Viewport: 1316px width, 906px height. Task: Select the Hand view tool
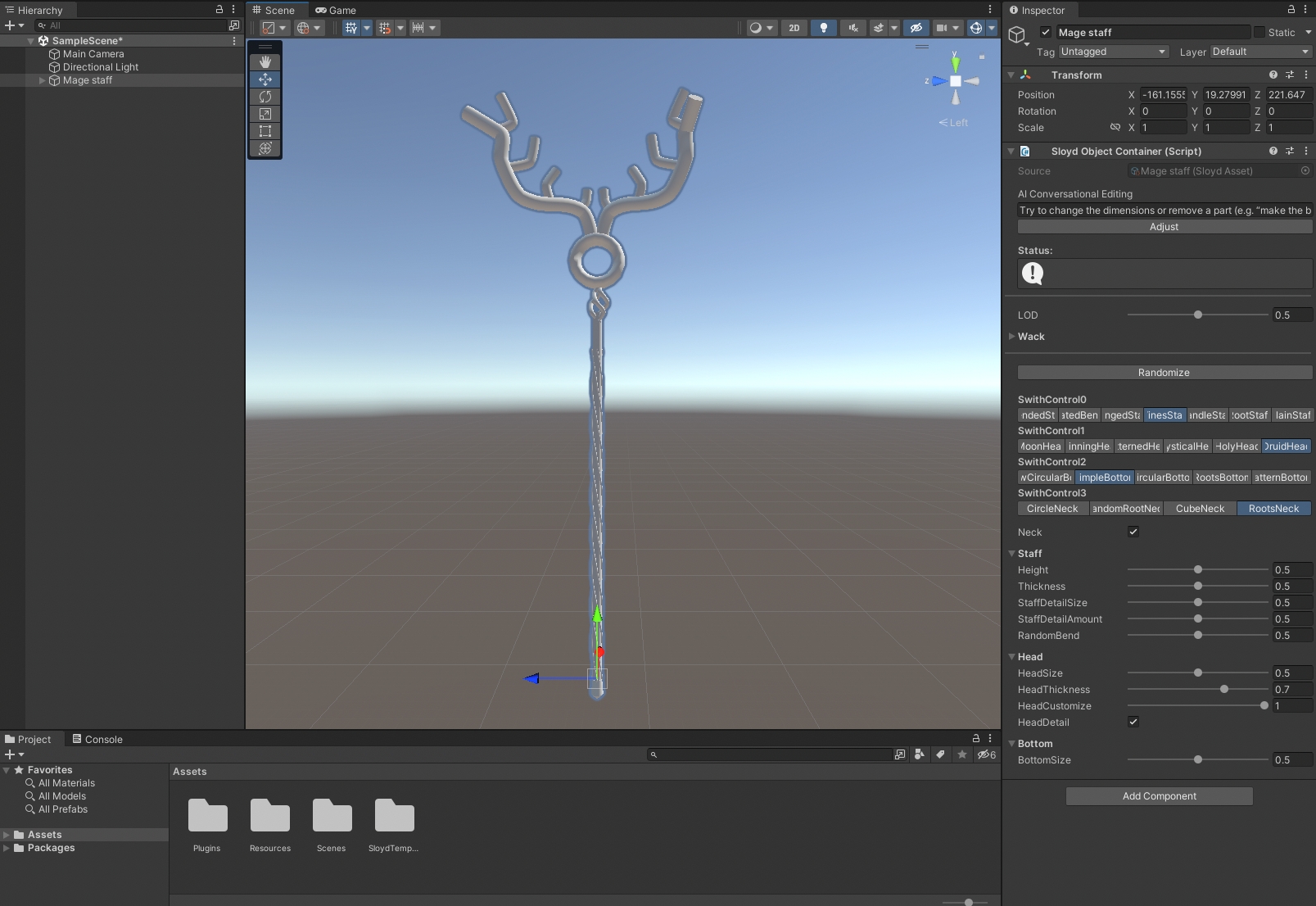265,62
